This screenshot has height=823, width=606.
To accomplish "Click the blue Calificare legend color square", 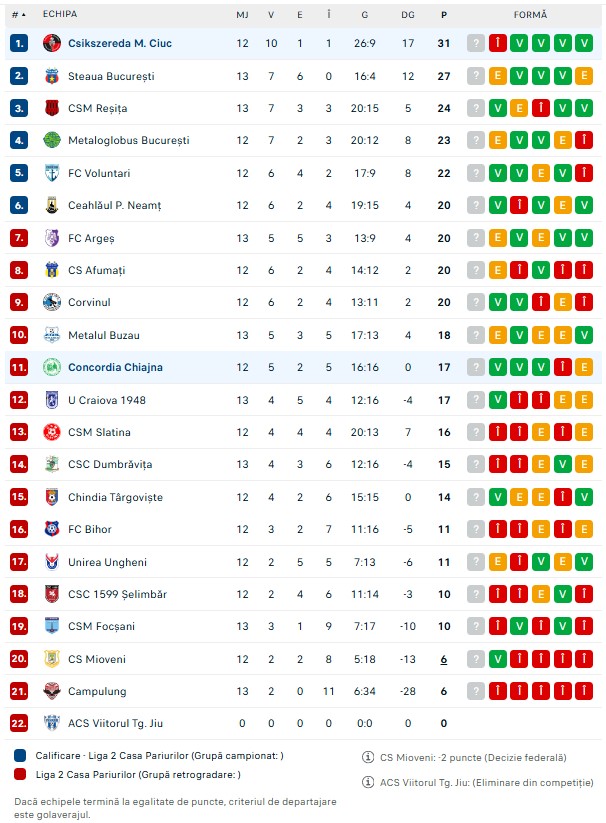I will 20,756.
